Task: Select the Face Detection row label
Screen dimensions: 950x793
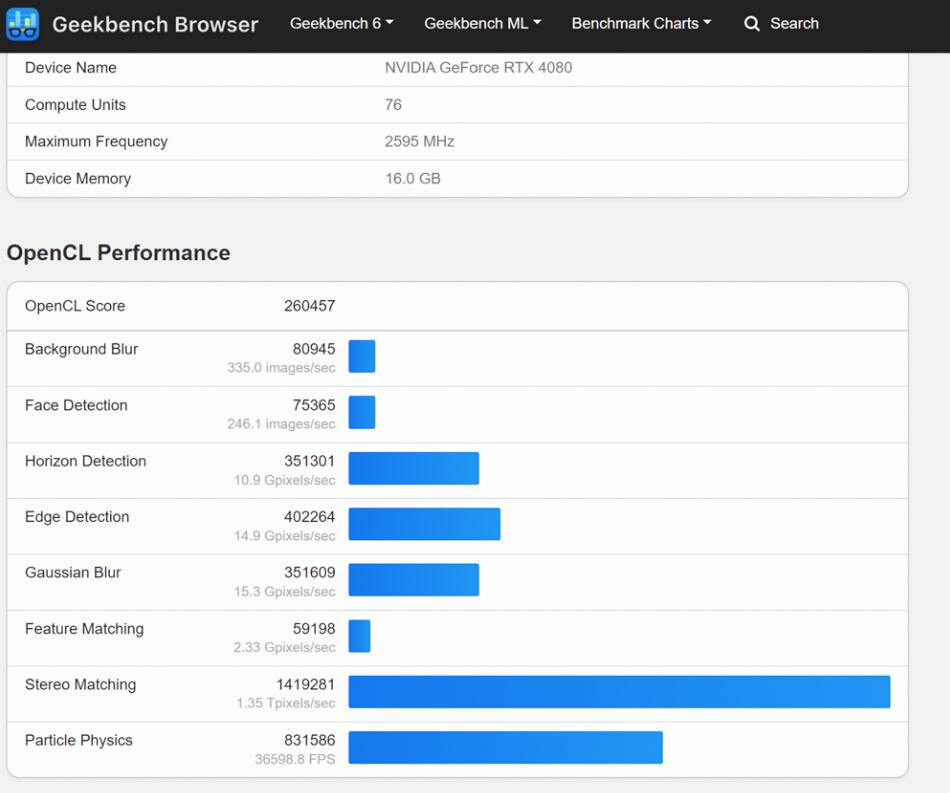Action: (76, 405)
